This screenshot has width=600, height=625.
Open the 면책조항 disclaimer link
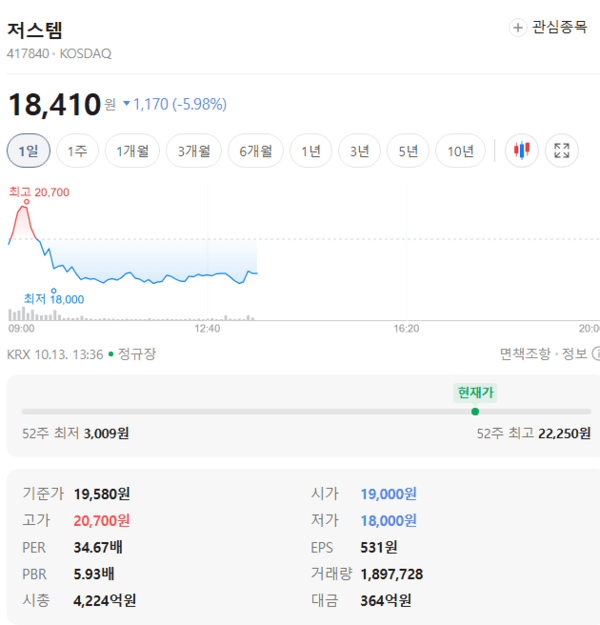point(525,354)
